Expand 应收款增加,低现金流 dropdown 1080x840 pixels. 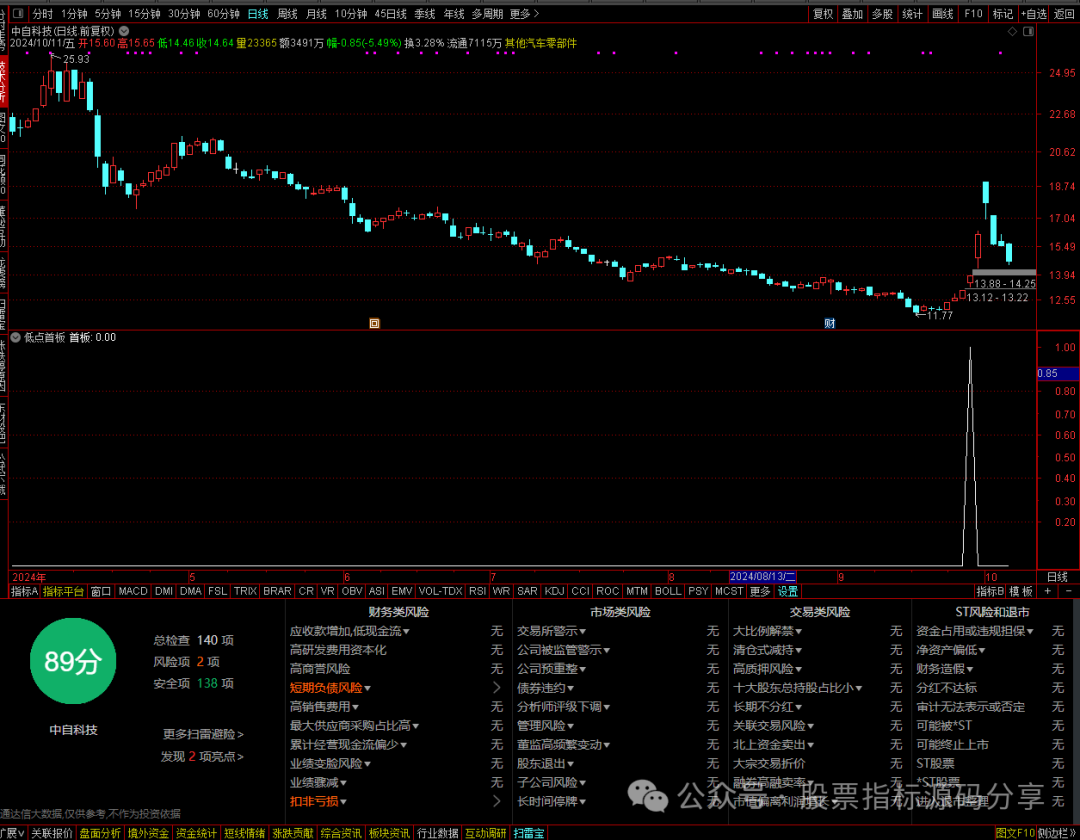(406, 631)
